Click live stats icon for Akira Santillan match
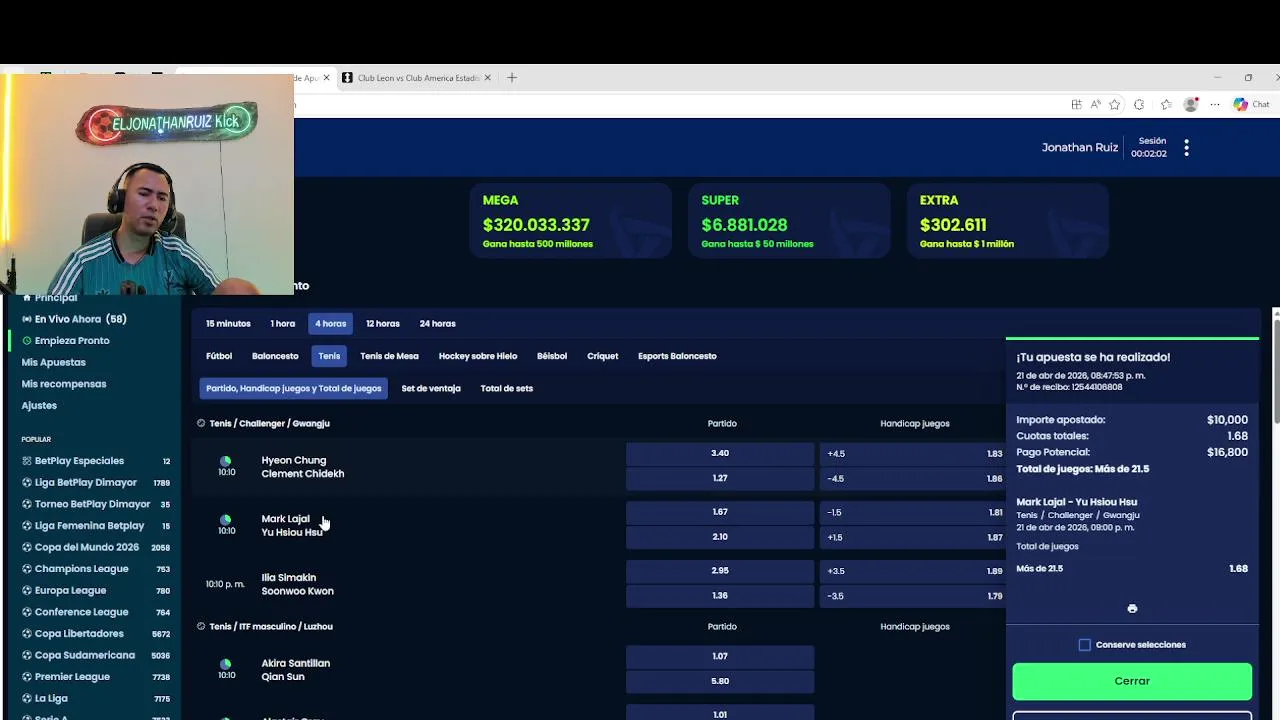1280x720 pixels. coord(226,664)
